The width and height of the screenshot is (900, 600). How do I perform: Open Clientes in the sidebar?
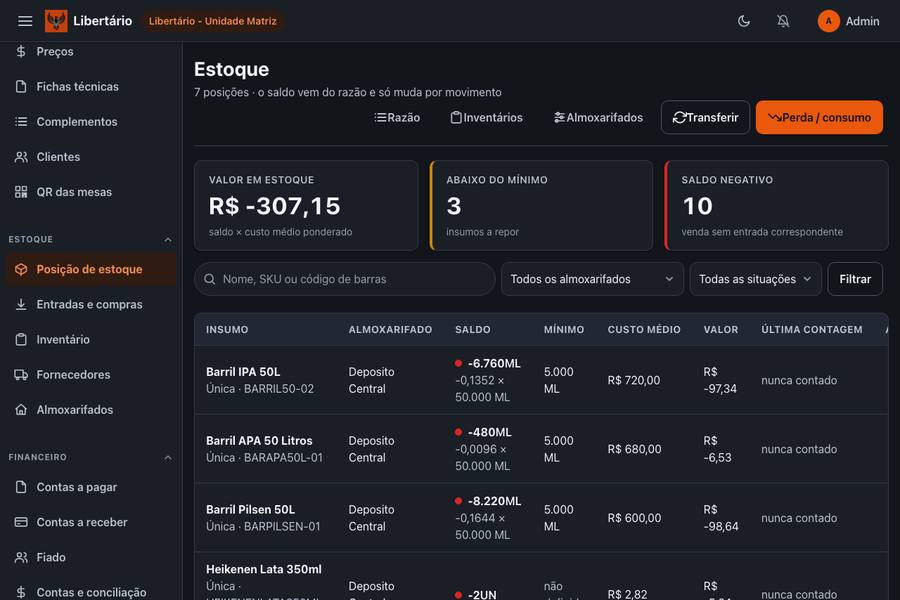click(x=91, y=157)
